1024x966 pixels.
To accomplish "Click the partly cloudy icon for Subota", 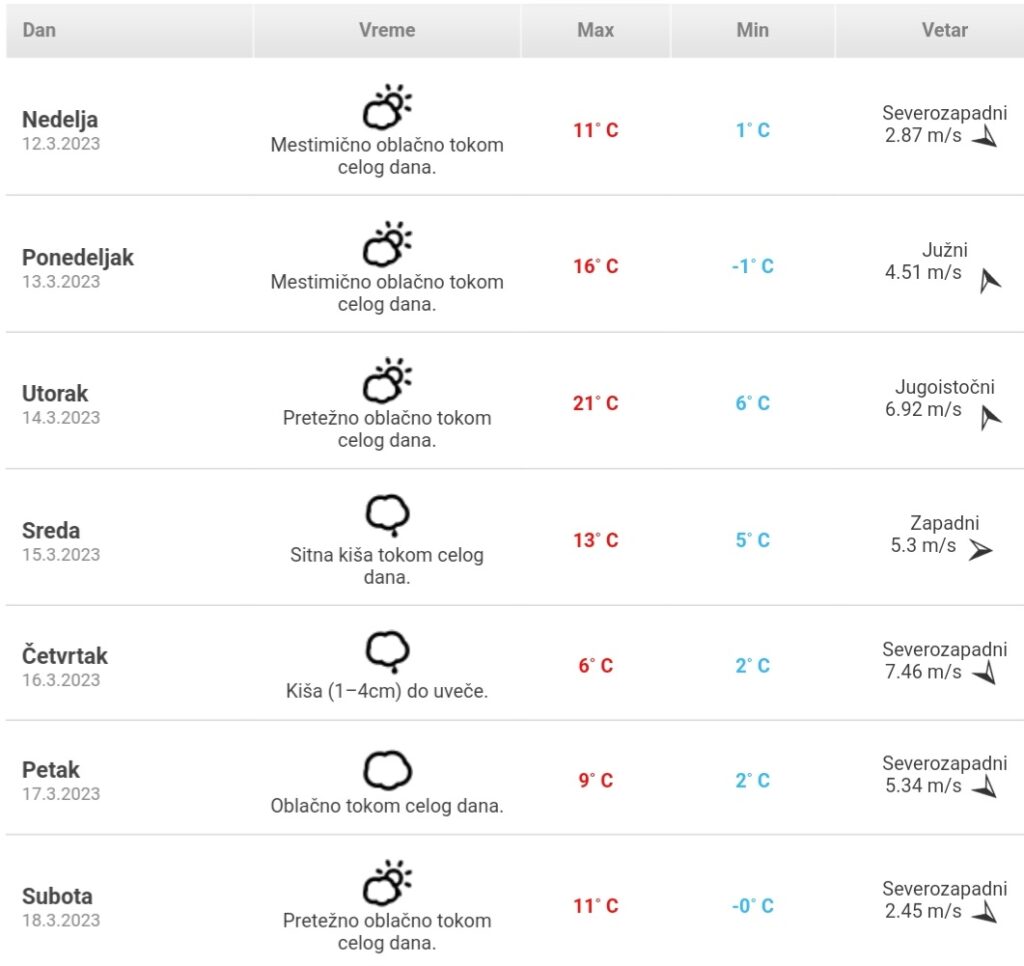I will click(386, 884).
